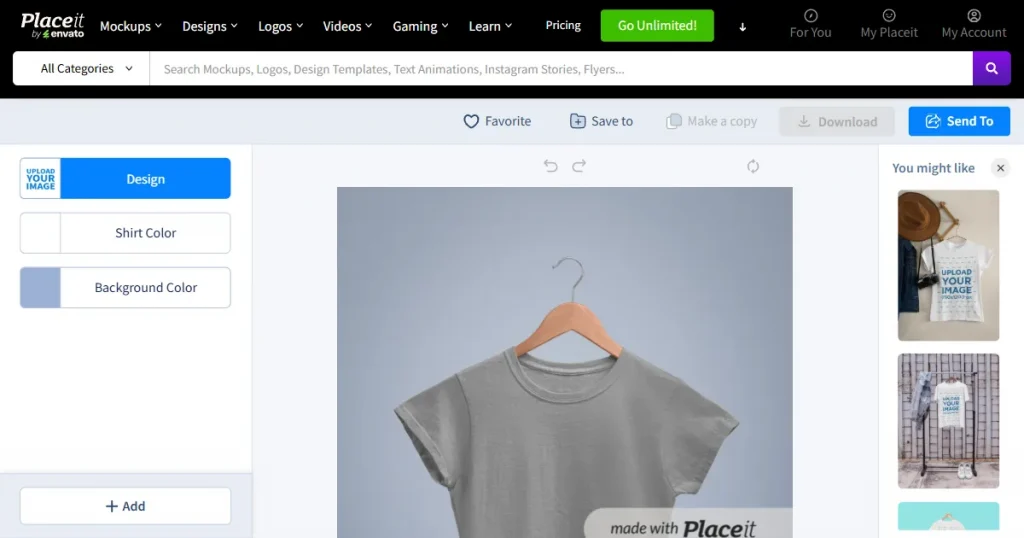
Task: Click the Go Unlimited! button
Action: [657, 25]
